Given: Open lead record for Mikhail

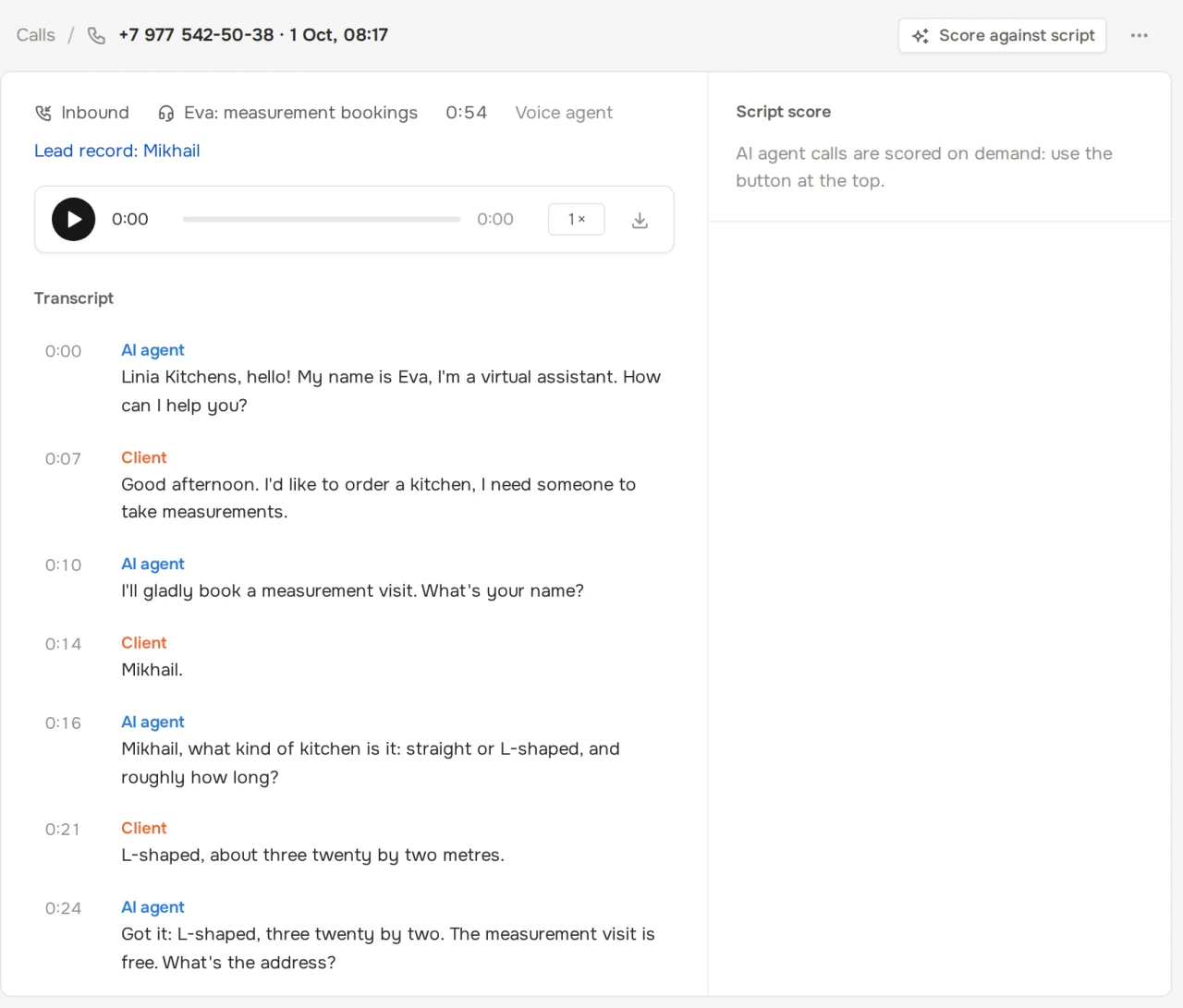Looking at the screenshot, I should (117, 151).
